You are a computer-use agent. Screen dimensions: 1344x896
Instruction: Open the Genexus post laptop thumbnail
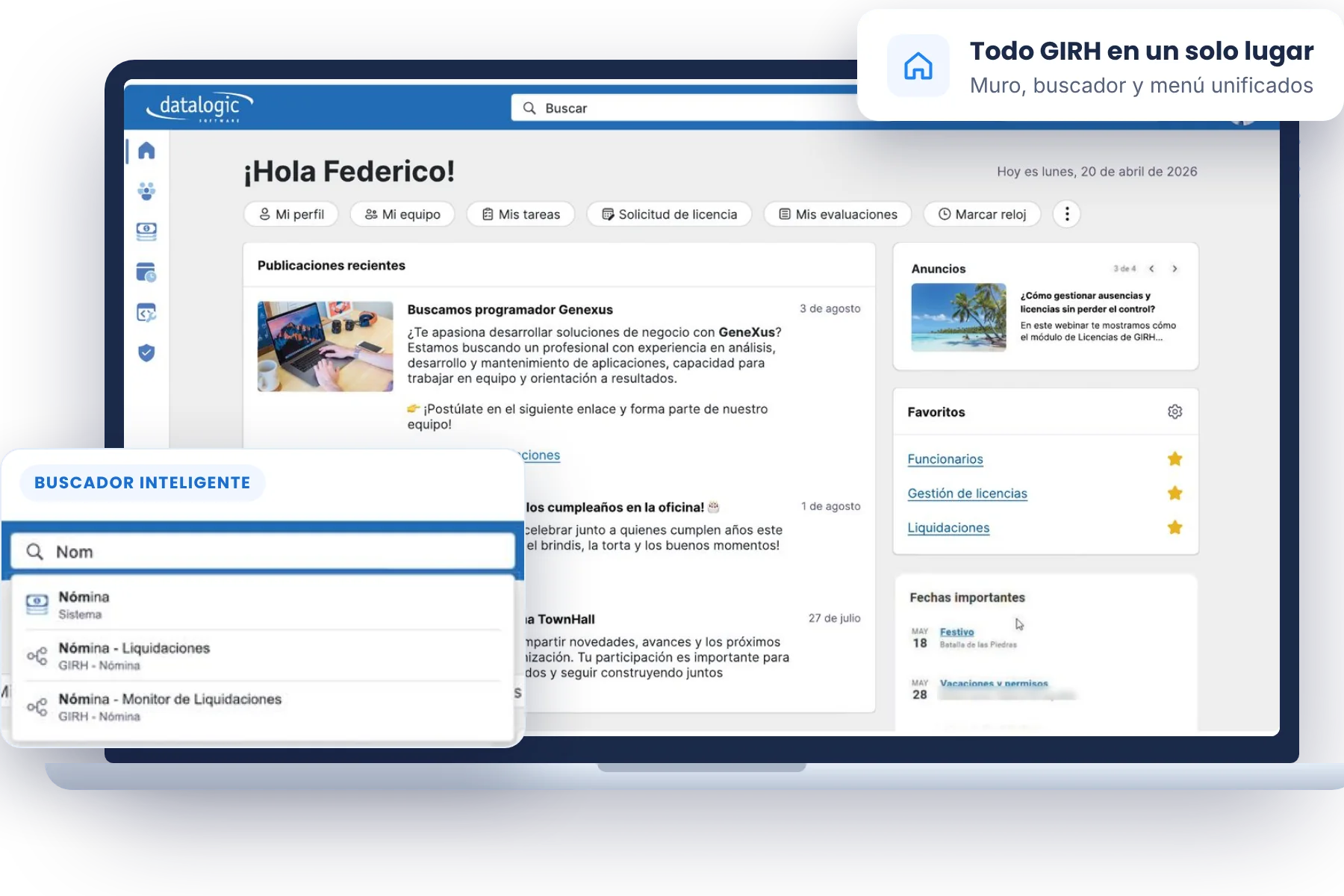point(326,346)
